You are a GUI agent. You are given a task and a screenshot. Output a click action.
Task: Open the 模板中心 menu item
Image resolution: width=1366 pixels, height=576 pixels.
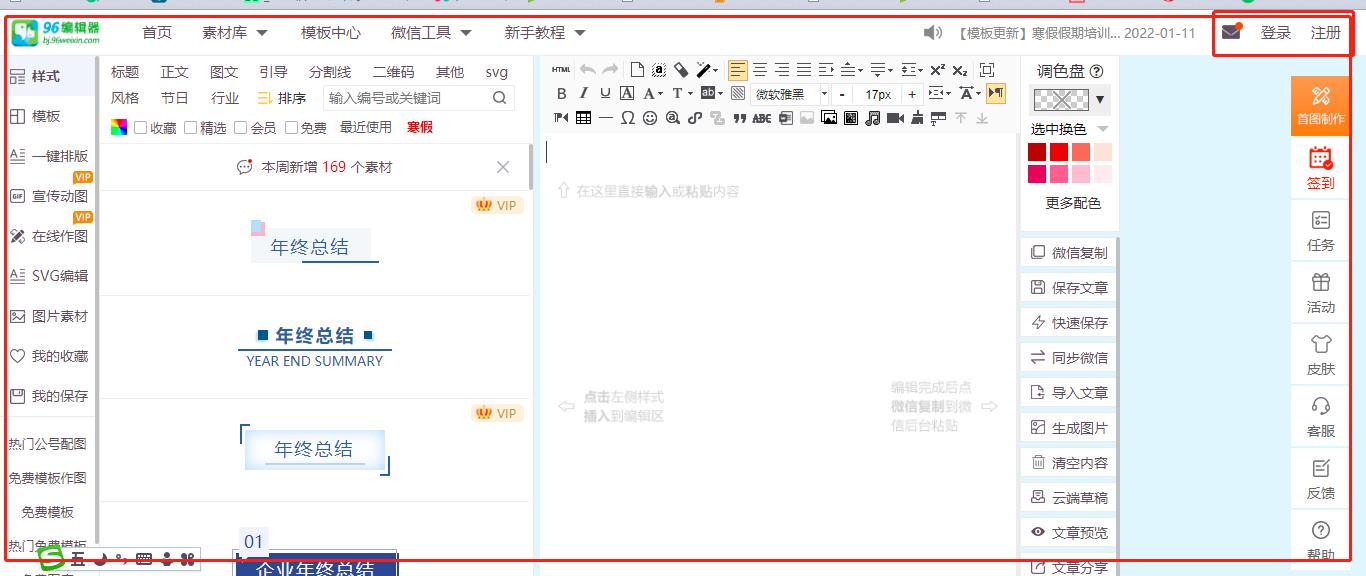331,31
